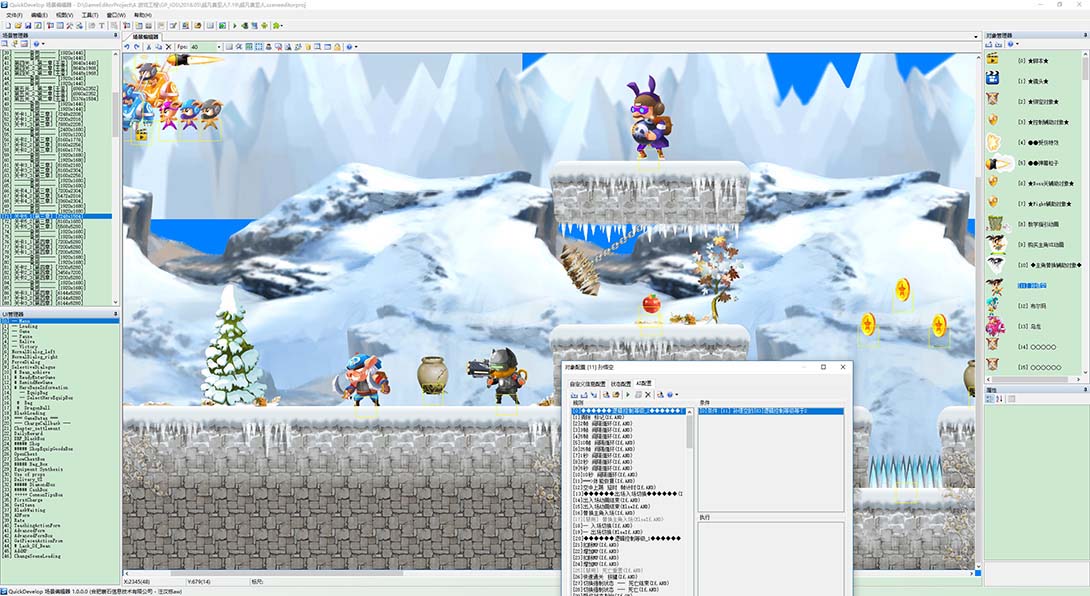Click the first icon in object manager toolbar
This screenshot has height=596, width=1090.
coord(989,44)
